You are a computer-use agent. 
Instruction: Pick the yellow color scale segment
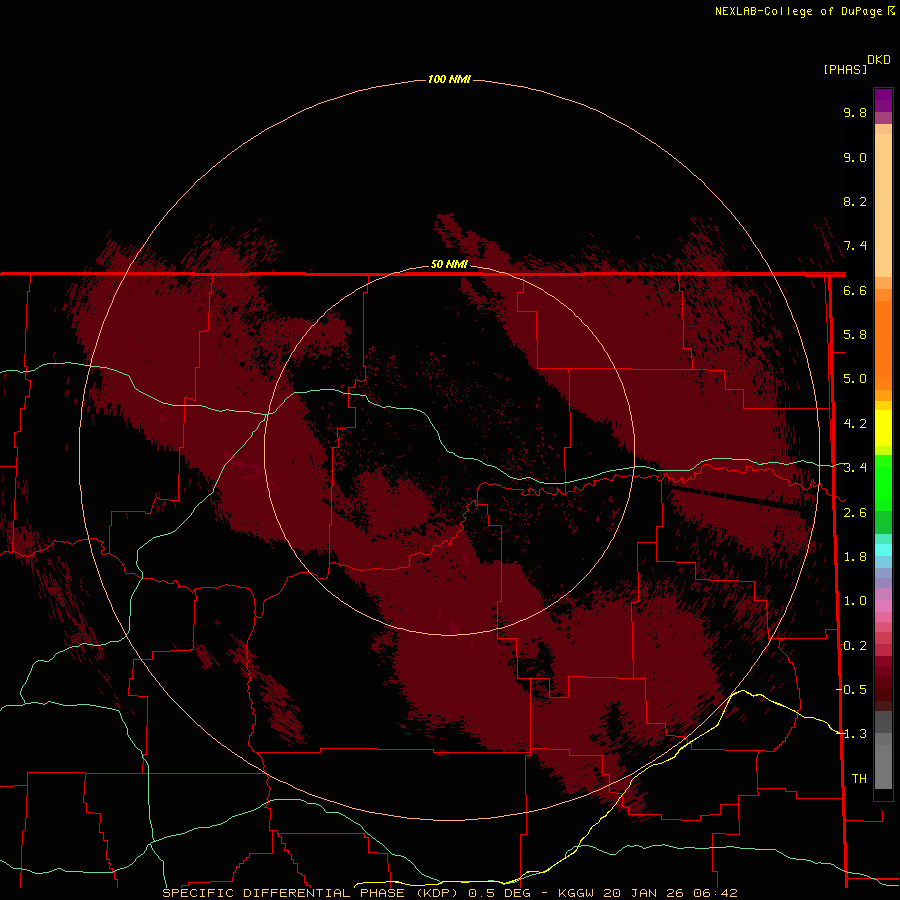point(883,428)
